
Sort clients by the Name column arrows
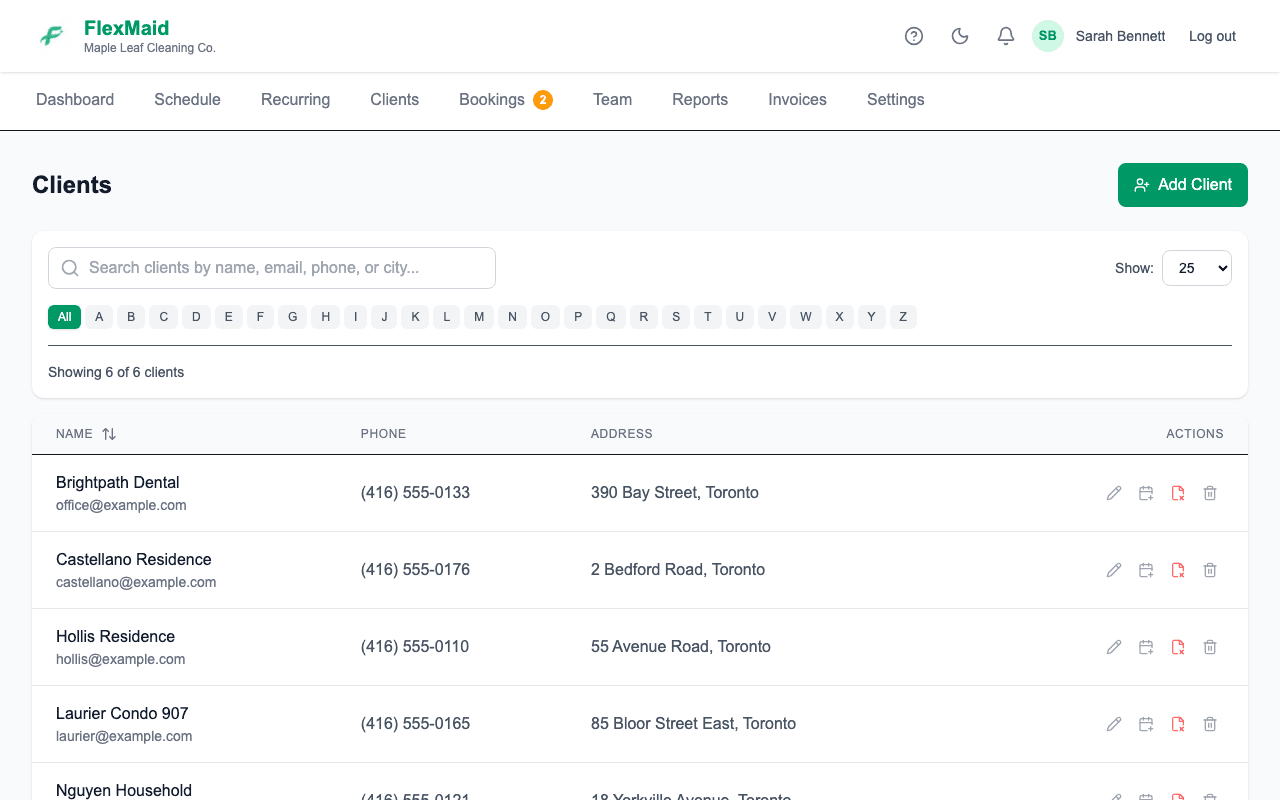tap(109, 434)
